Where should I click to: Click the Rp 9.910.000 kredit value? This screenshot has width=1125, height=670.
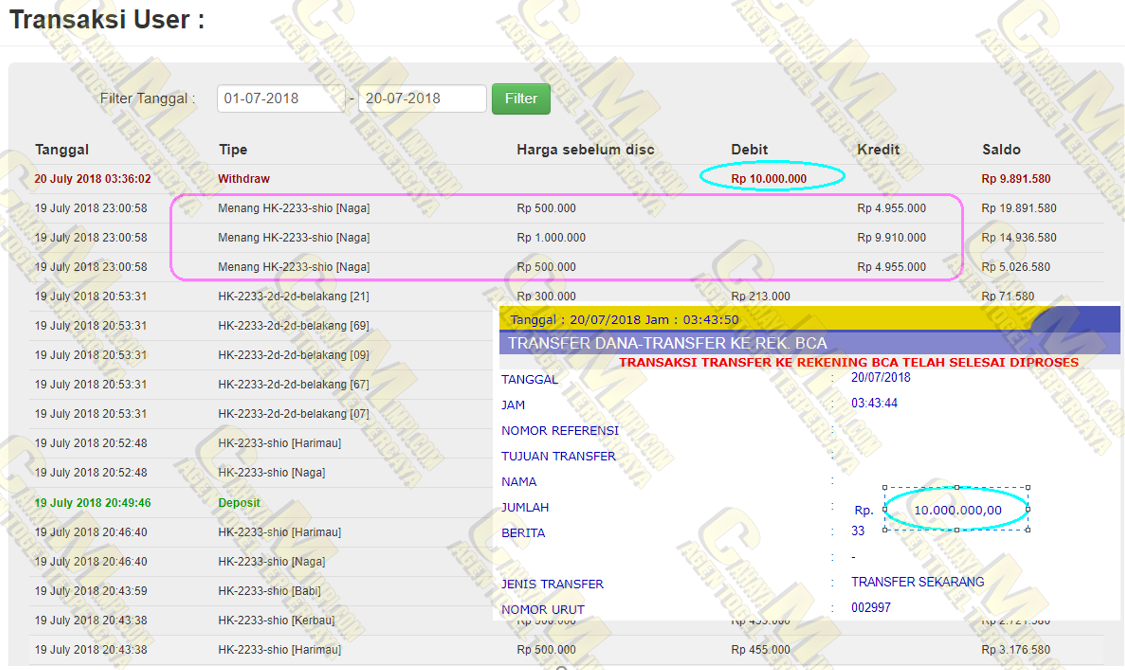pos(891,238)
